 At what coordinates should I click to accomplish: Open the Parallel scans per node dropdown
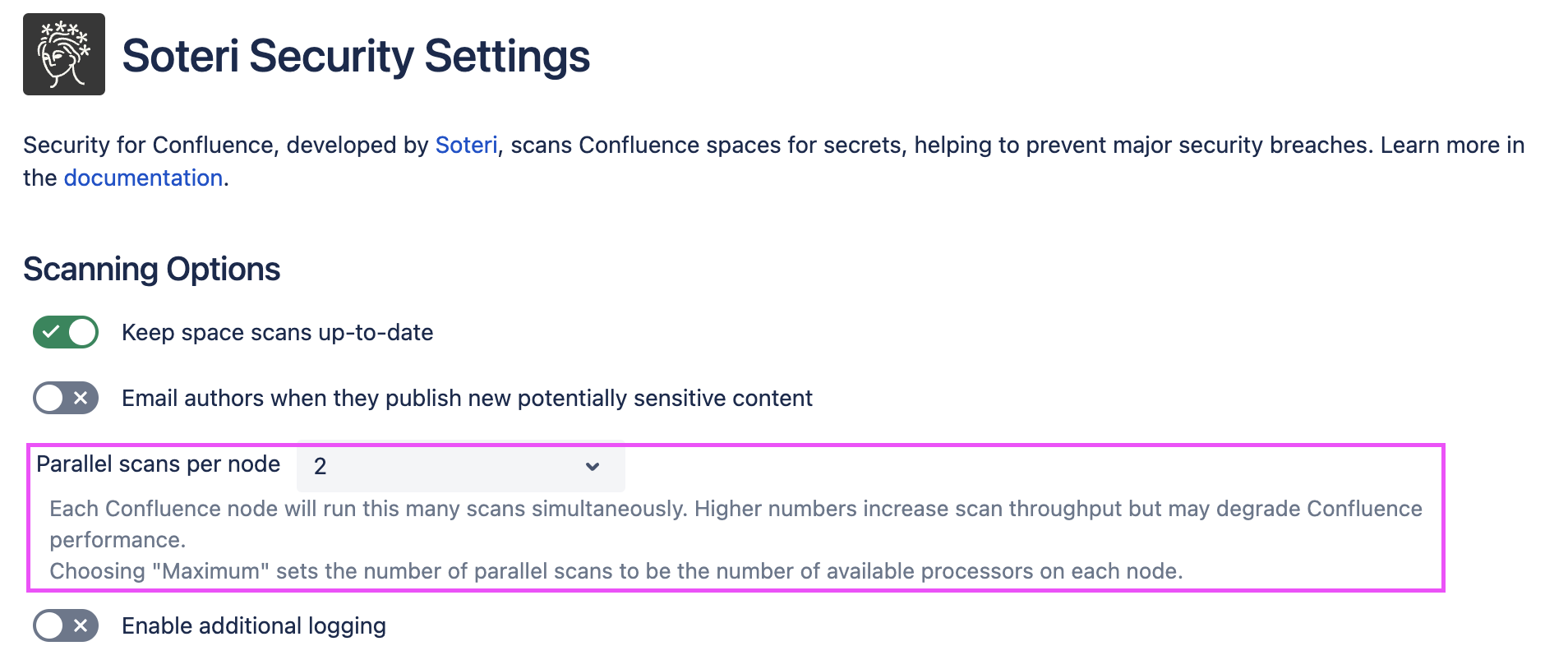coord(460,467)
